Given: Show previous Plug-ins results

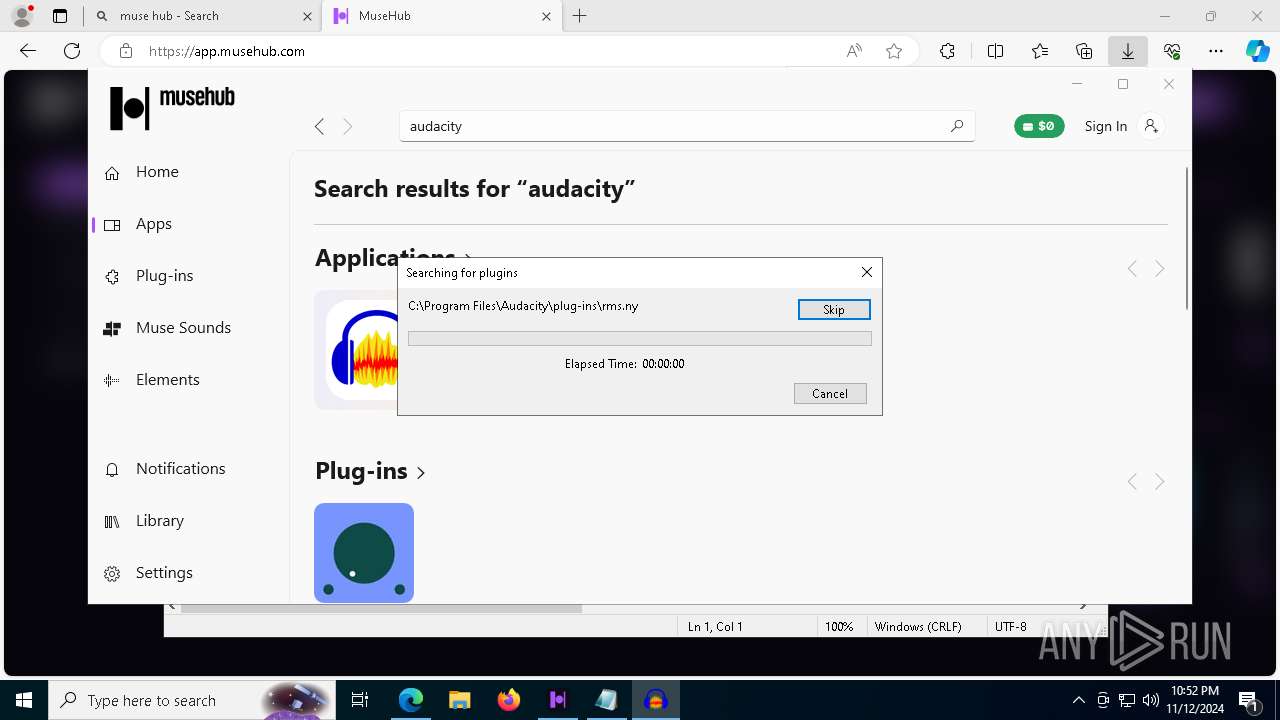Looking at the screenshot, I should tap(1132, 482).
